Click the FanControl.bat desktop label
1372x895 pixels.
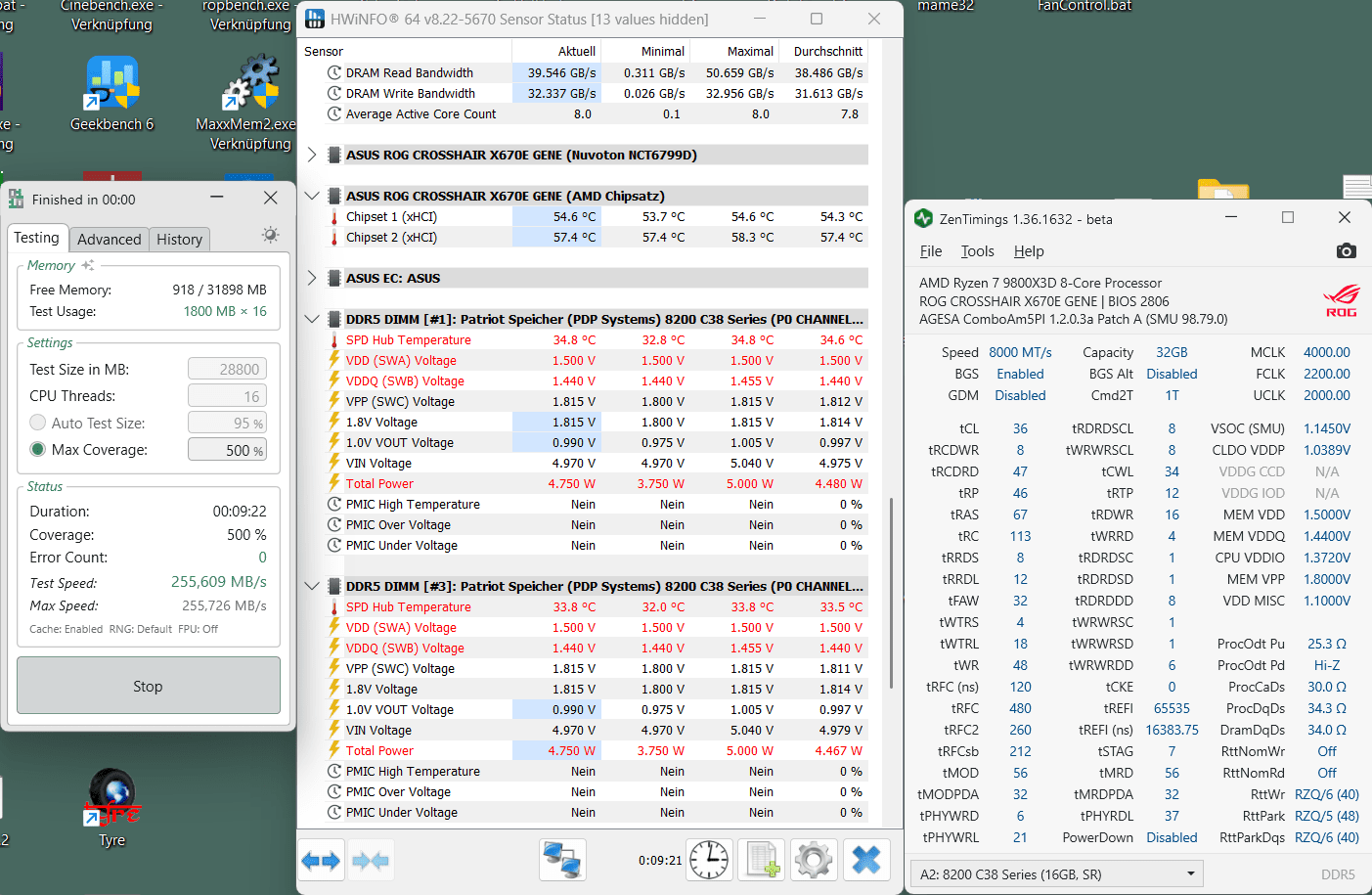[x=1084, y=6]
